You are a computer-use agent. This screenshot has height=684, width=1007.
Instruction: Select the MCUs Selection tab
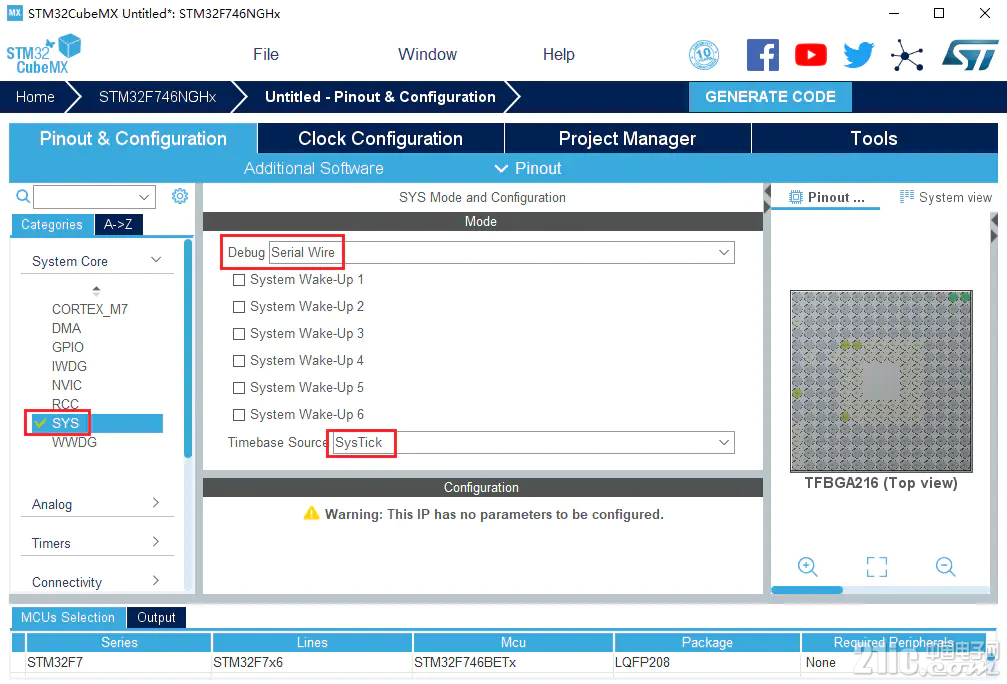(x=67, y=617)
